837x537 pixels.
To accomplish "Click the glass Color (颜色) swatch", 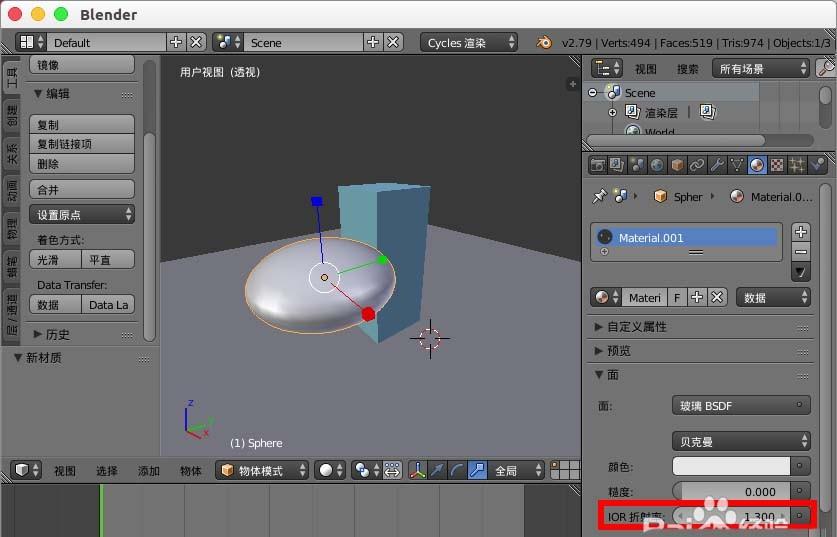I will pos(731,466).
